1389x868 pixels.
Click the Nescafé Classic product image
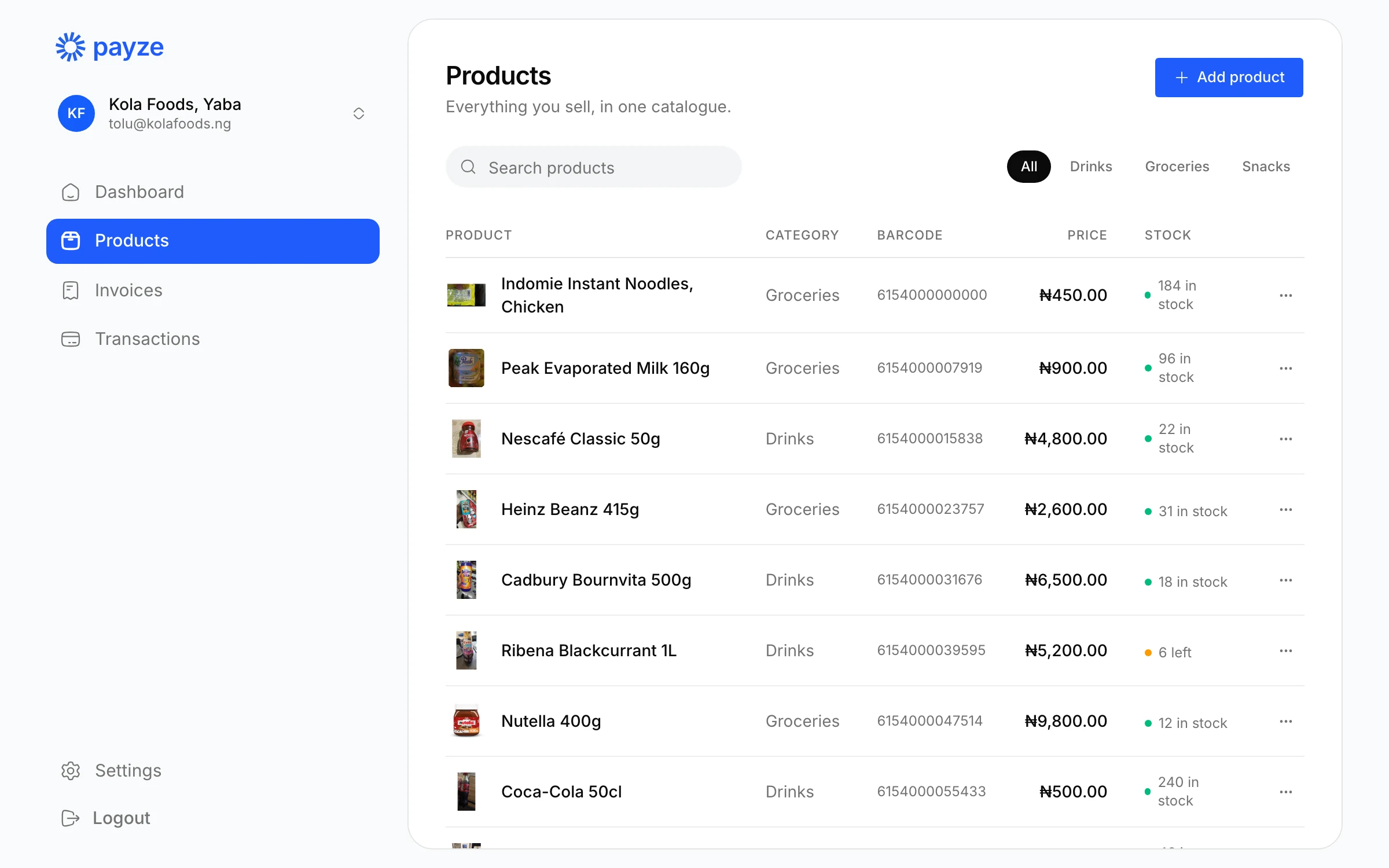(466, 439)
